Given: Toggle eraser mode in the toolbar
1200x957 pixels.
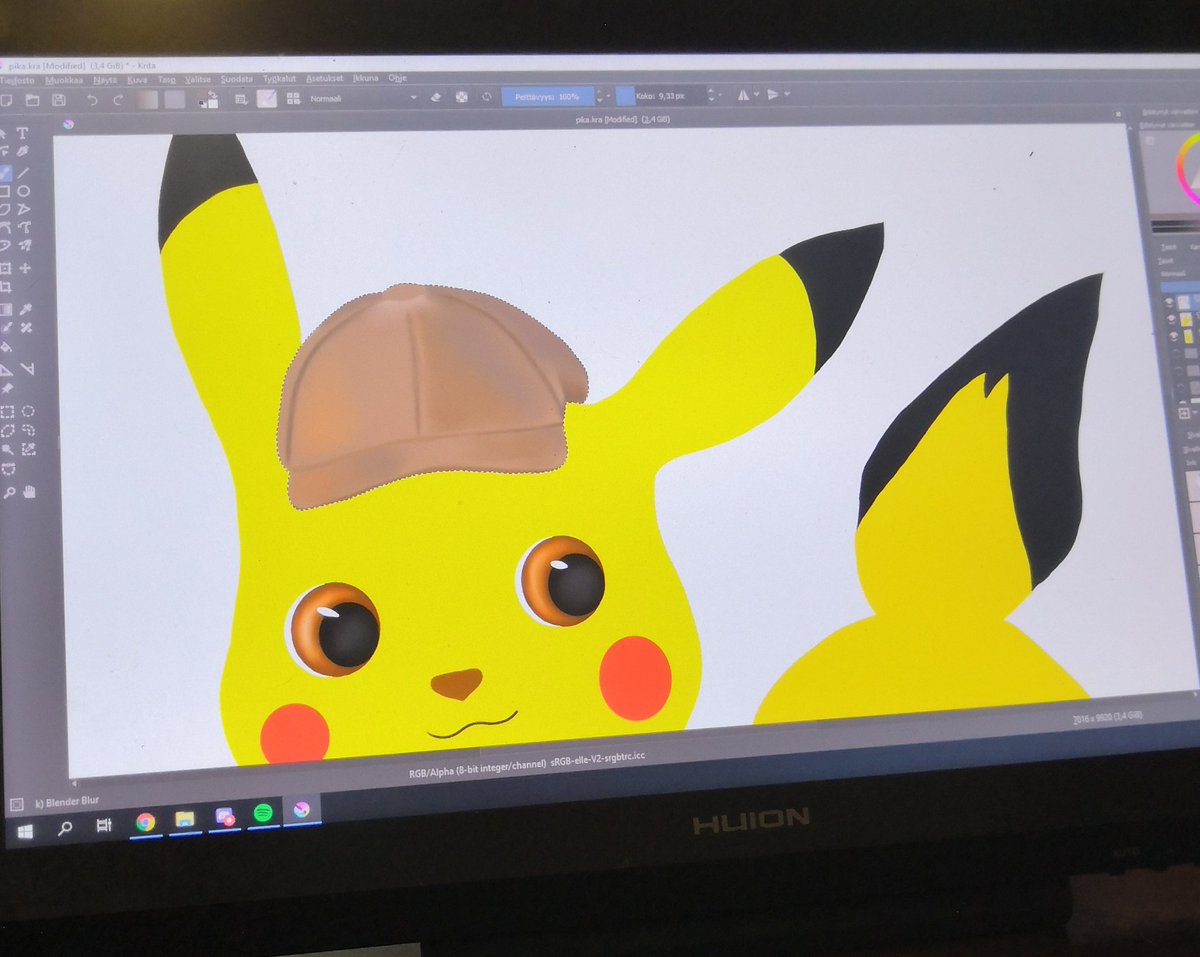Looking at the screenshot, I should pyautogui.click(x=436, y=97).
